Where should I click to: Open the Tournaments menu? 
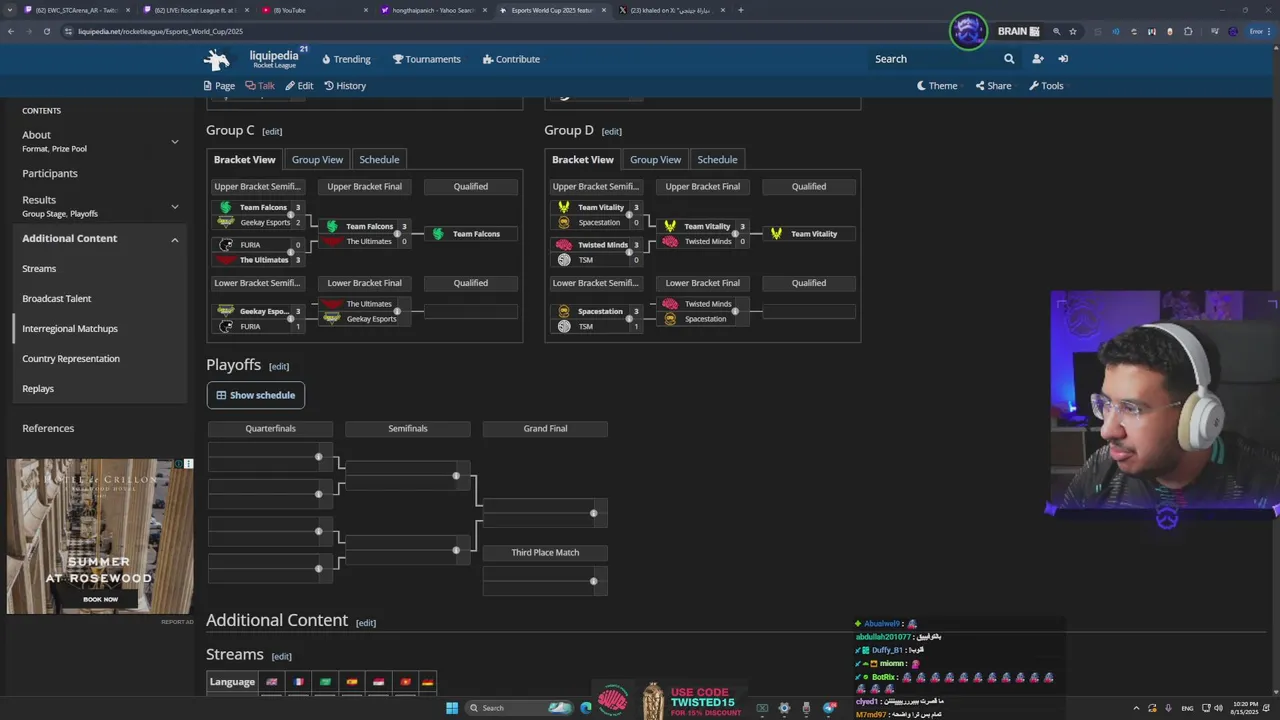tap(427, 59)
